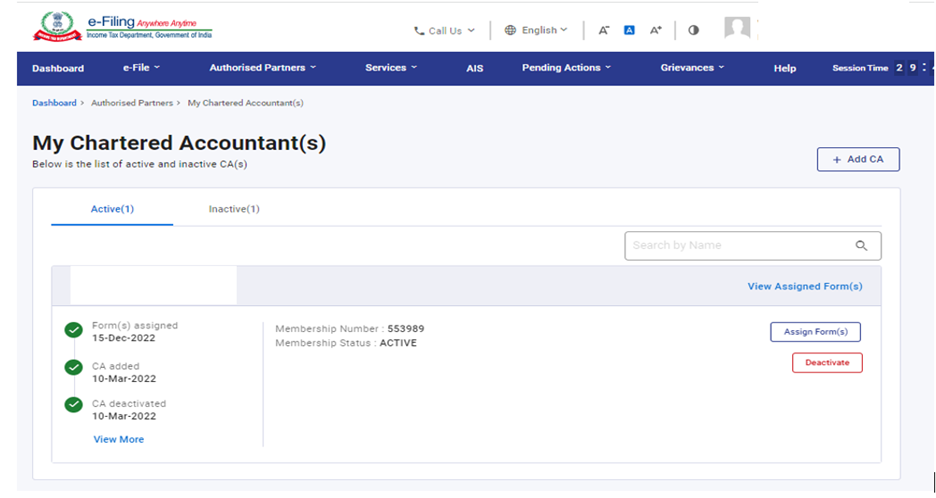
Task: Decrease font size with A- icon
Action: 604,30
